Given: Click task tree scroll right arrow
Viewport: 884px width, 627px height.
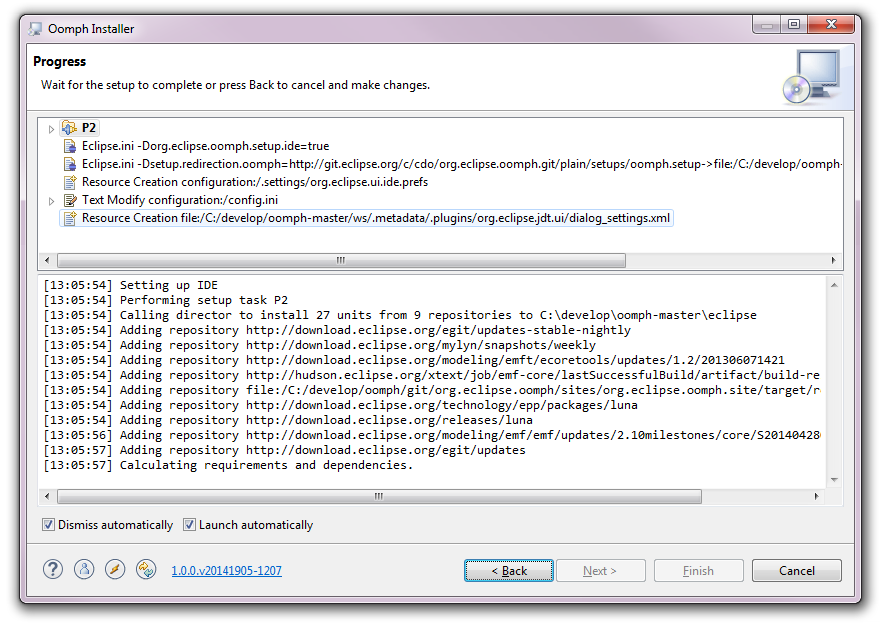Looking at the screenshot, I should (x=833, y=260).
